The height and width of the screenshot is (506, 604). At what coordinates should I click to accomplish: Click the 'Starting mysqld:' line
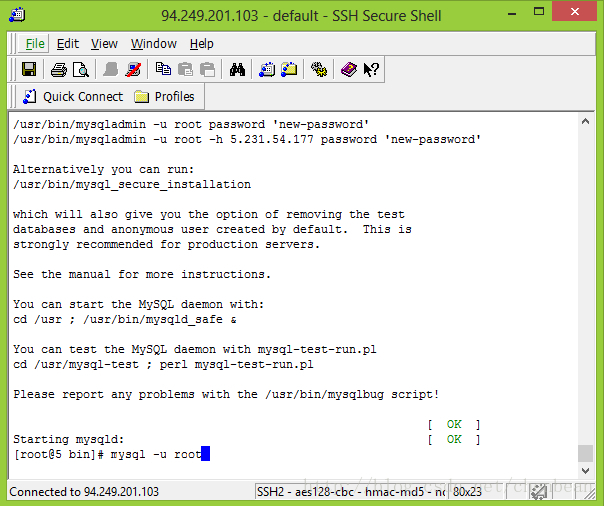click(69, 439)
